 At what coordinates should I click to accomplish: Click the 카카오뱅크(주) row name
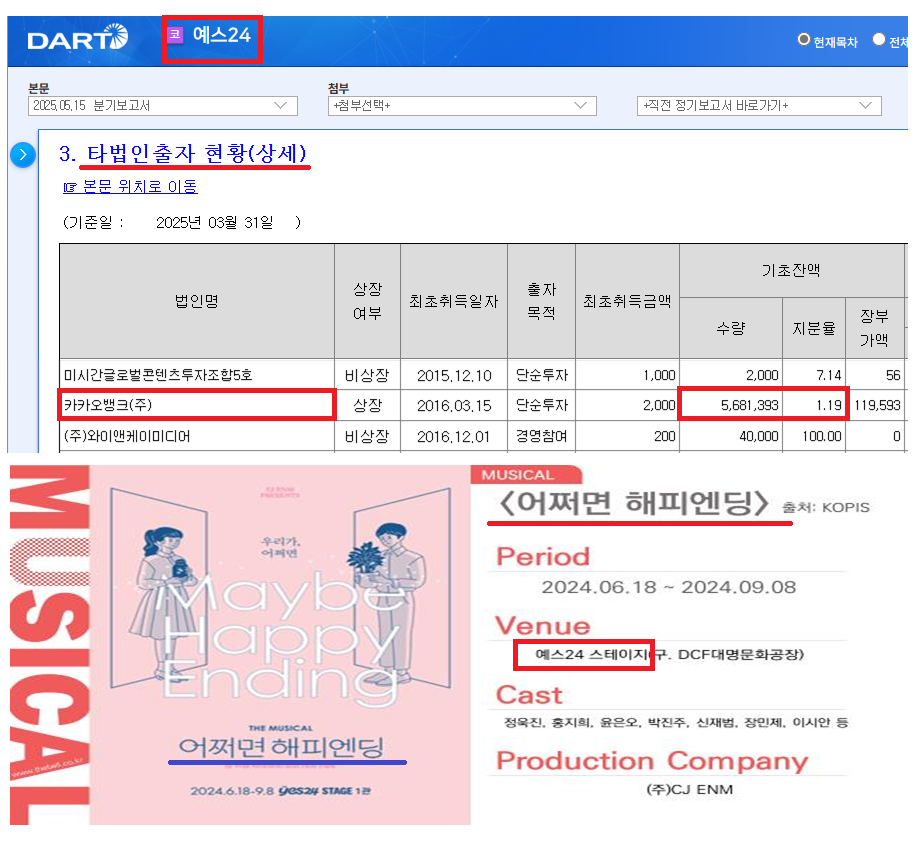click(108, 405)
